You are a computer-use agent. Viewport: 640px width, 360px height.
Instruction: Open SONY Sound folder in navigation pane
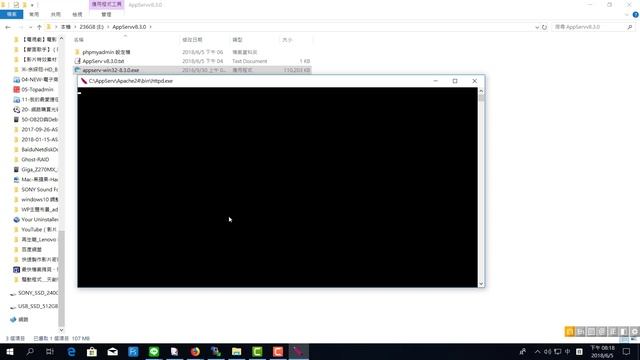pos(40,189)
